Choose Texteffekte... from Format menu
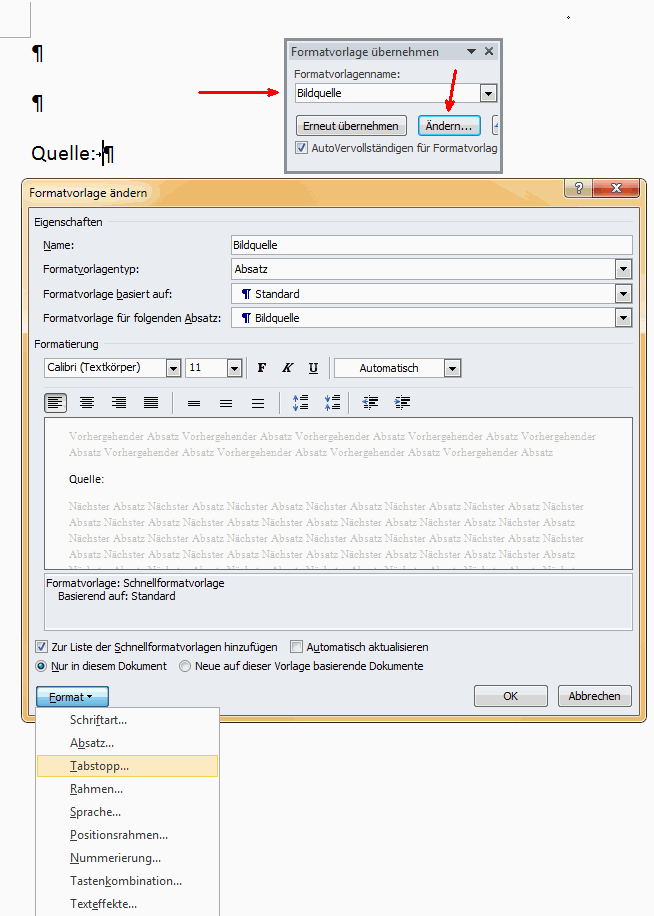Image resolution: width=654 pixels, height=916 pixels. pos(127,904)
